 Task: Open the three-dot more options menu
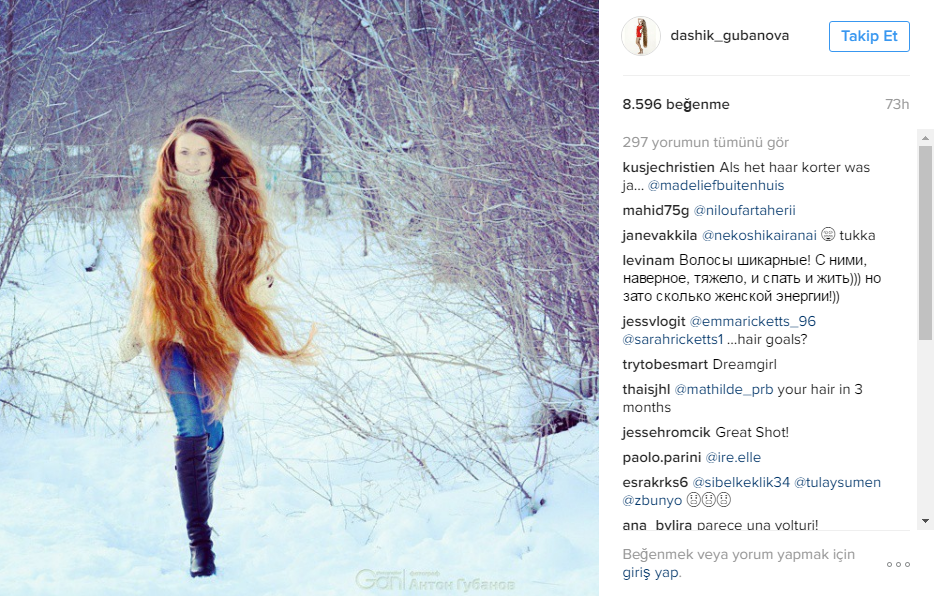[x=898, y=564]
